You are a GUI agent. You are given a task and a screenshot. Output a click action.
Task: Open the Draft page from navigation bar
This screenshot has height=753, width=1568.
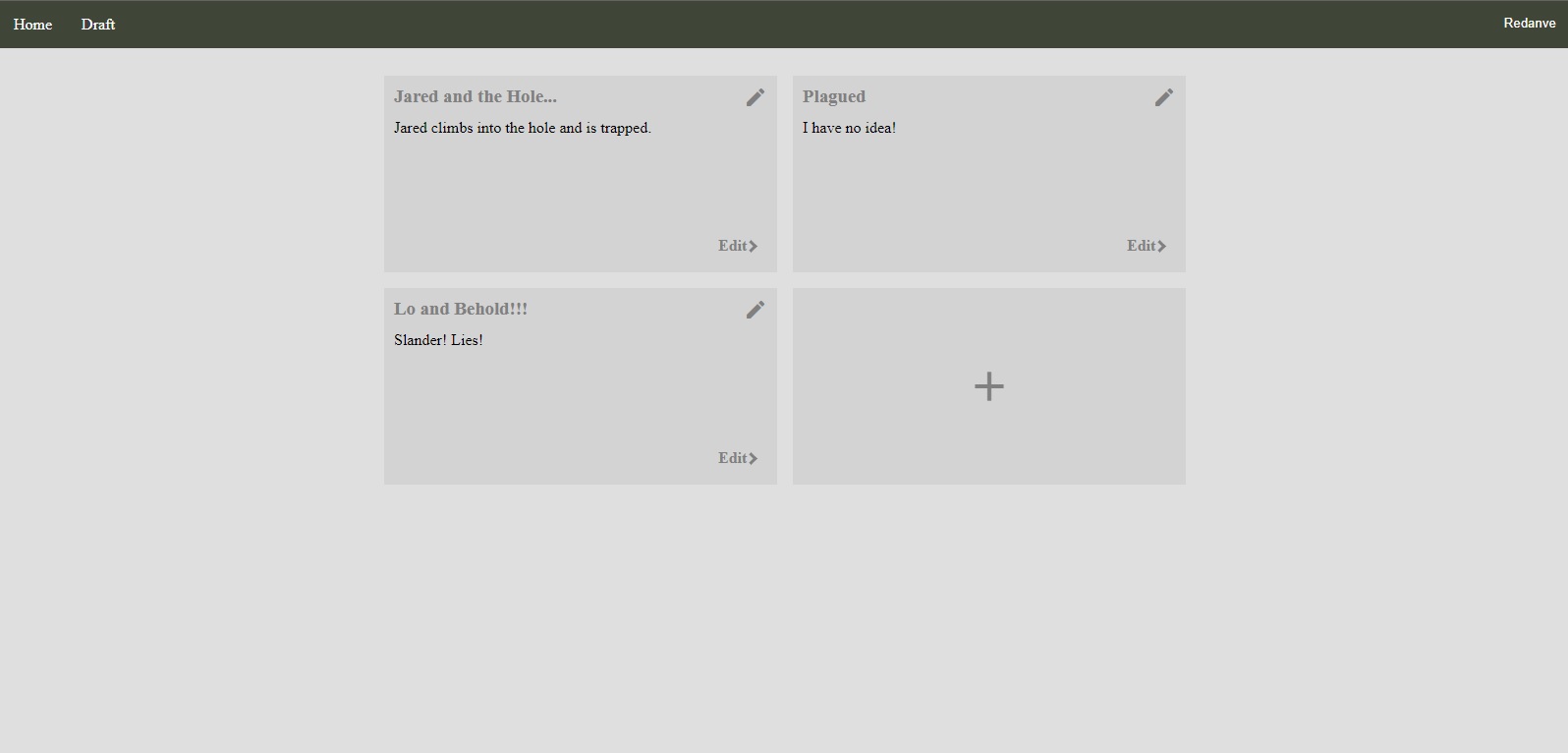click(x=98, y=25)
